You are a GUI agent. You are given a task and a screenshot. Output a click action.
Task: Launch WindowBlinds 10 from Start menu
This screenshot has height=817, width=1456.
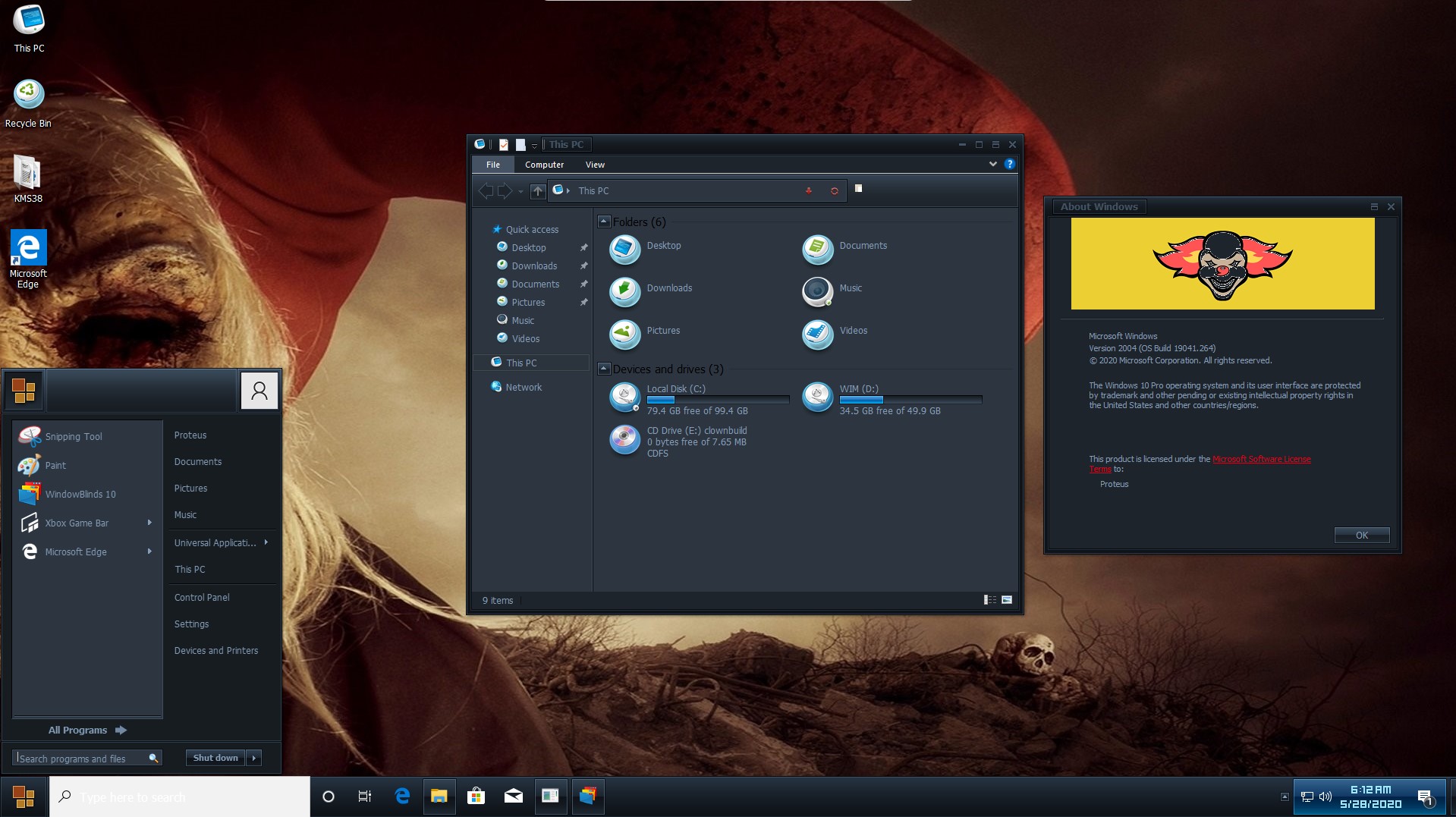pyautogui.click(x=86, y=494)
